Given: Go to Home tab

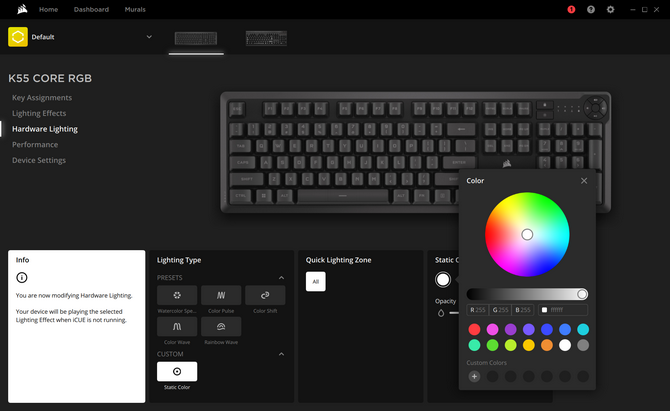Looking at the screenshot, I should (x=49, y=9).
